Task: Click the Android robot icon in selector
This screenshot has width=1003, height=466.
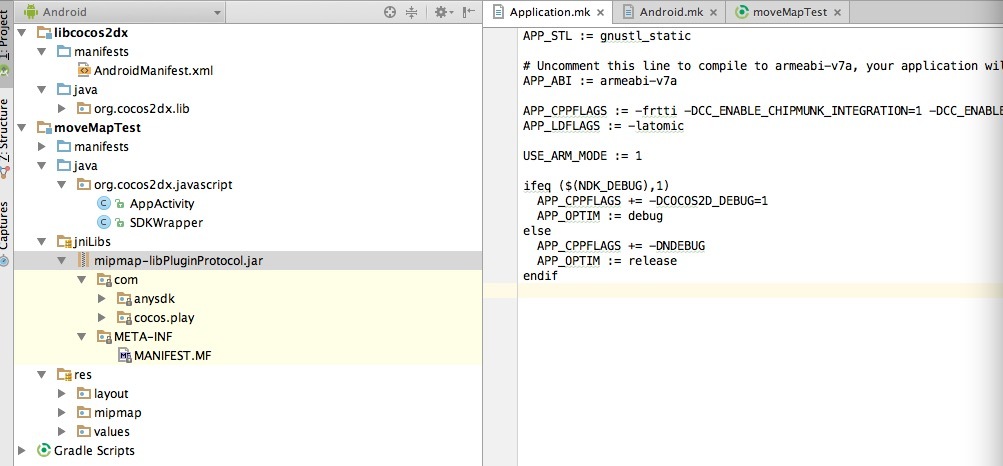Action: pos(30,12)
